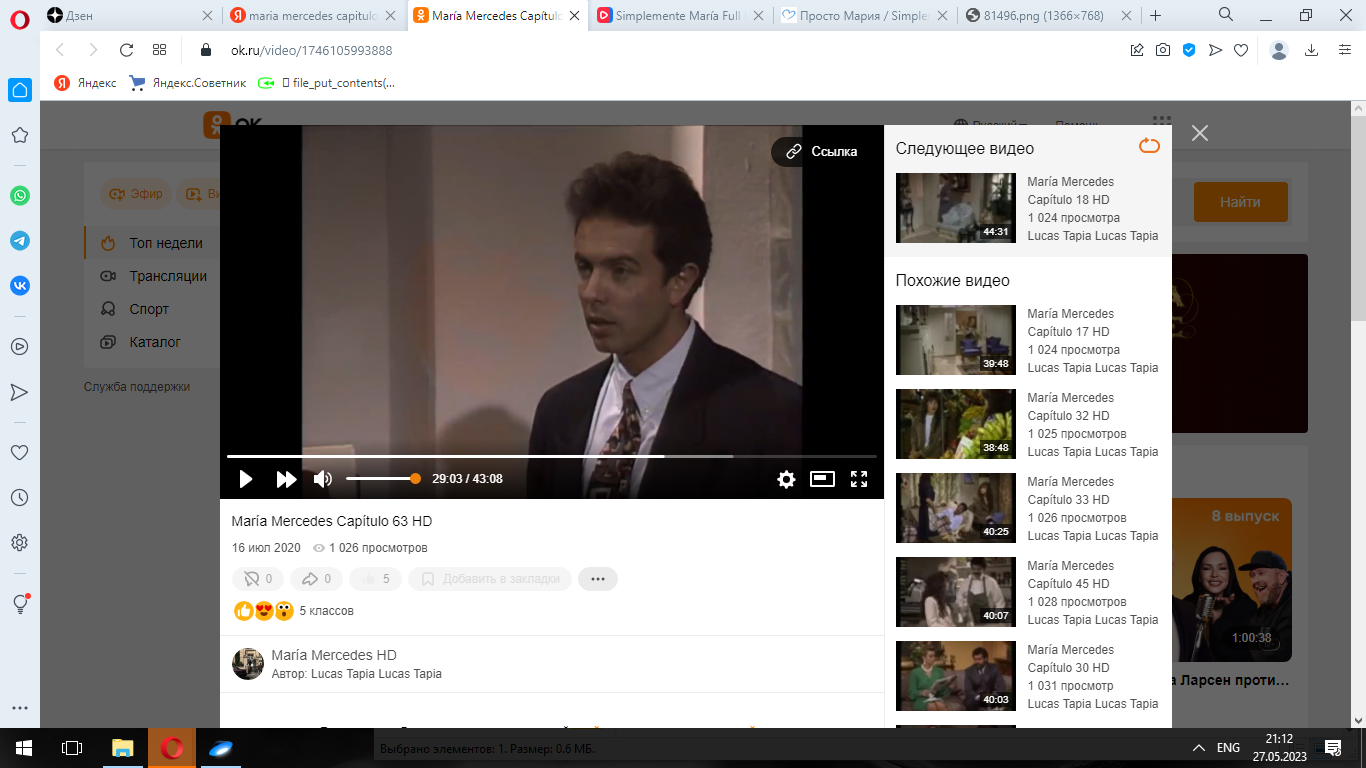This screenshot has width=1366, height=768.
Task: Click the comments count button
Action: (x=258, y=579)
